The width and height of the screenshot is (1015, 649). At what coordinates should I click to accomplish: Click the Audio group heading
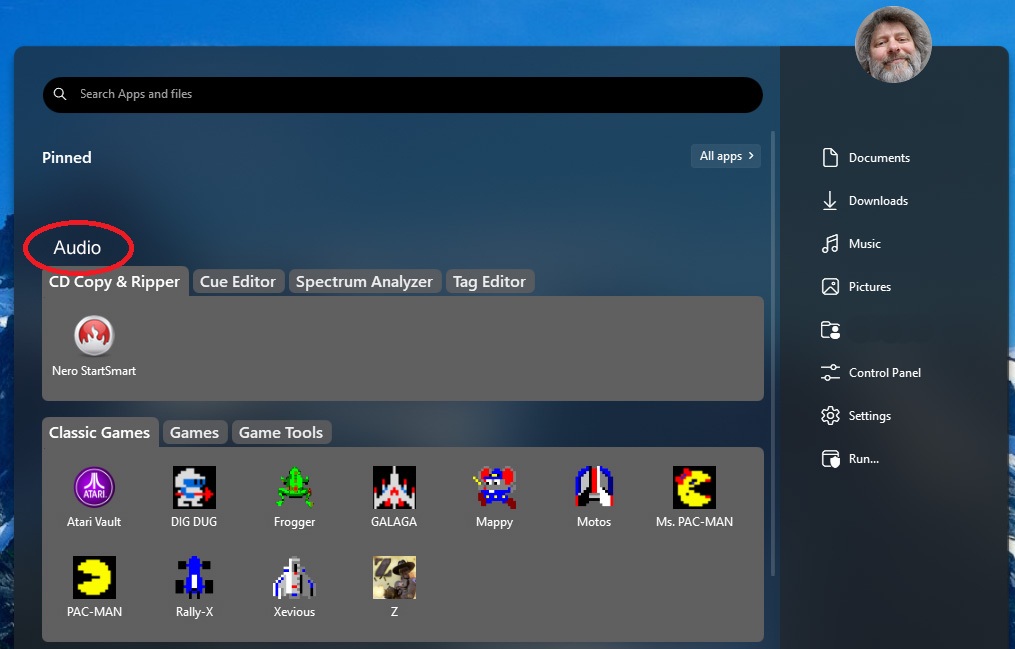pyautogui.click(x=77, y=247)
